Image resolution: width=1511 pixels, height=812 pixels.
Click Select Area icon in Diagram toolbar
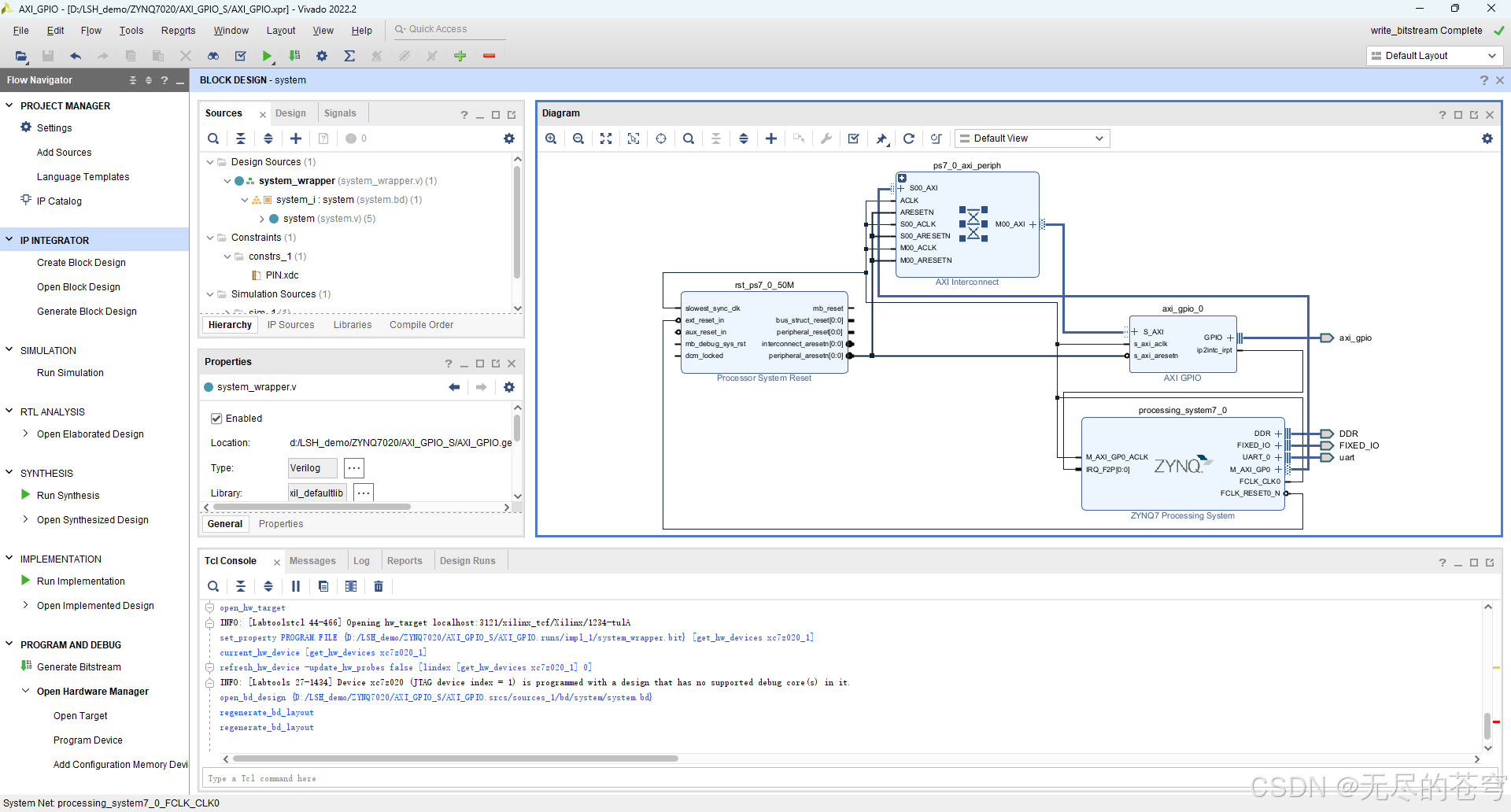[634, 138]
